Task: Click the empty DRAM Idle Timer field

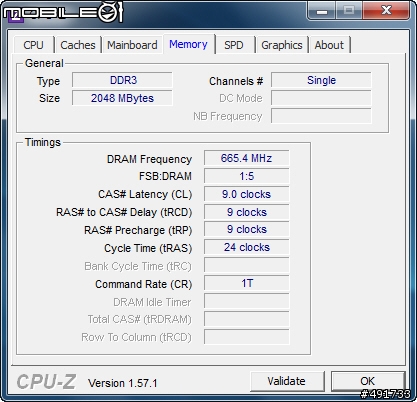Action: tap(247, 301)
